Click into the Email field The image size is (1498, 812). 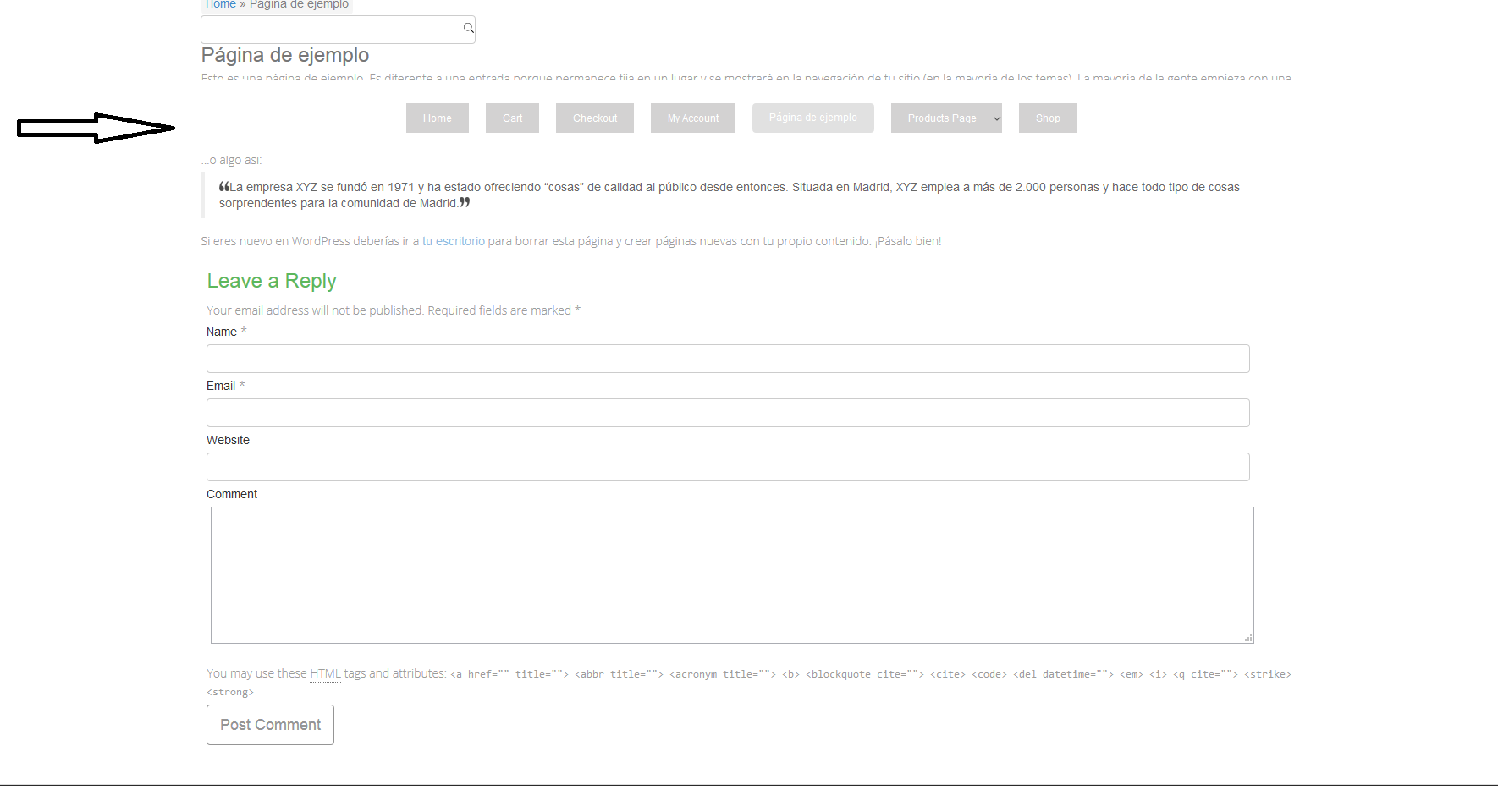[728, 413]
